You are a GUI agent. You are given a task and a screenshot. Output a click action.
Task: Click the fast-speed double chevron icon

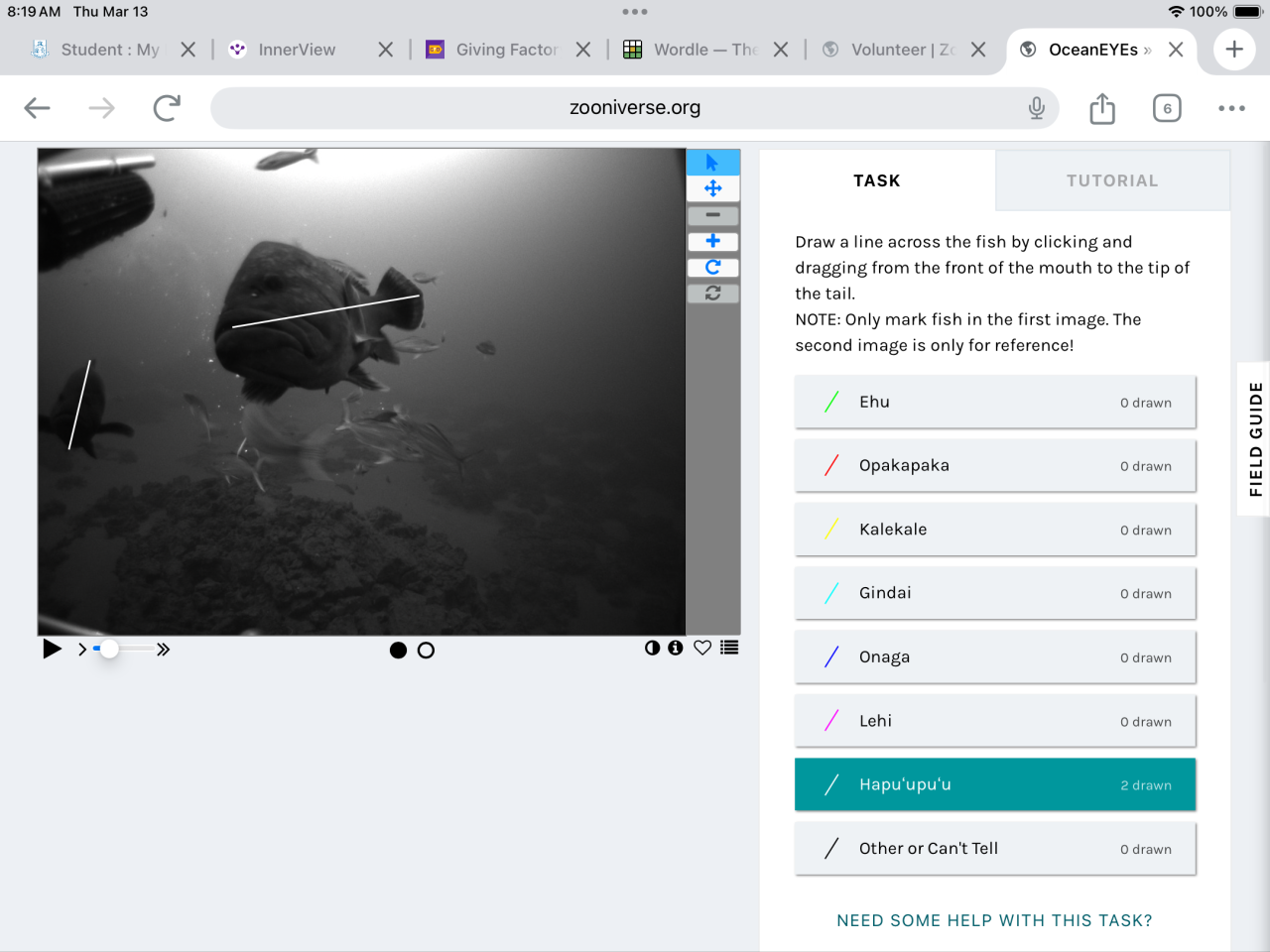(x=163, y=650)
